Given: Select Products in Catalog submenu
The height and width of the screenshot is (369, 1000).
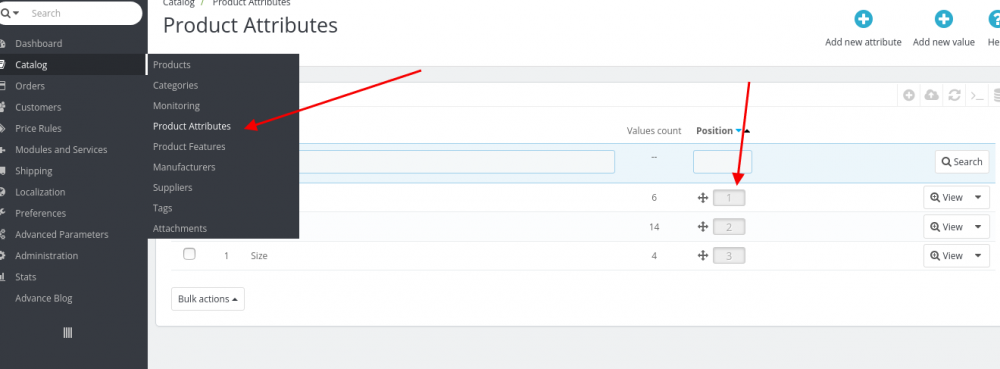Looking at the screenshot, I should click(x=172, y=65).
